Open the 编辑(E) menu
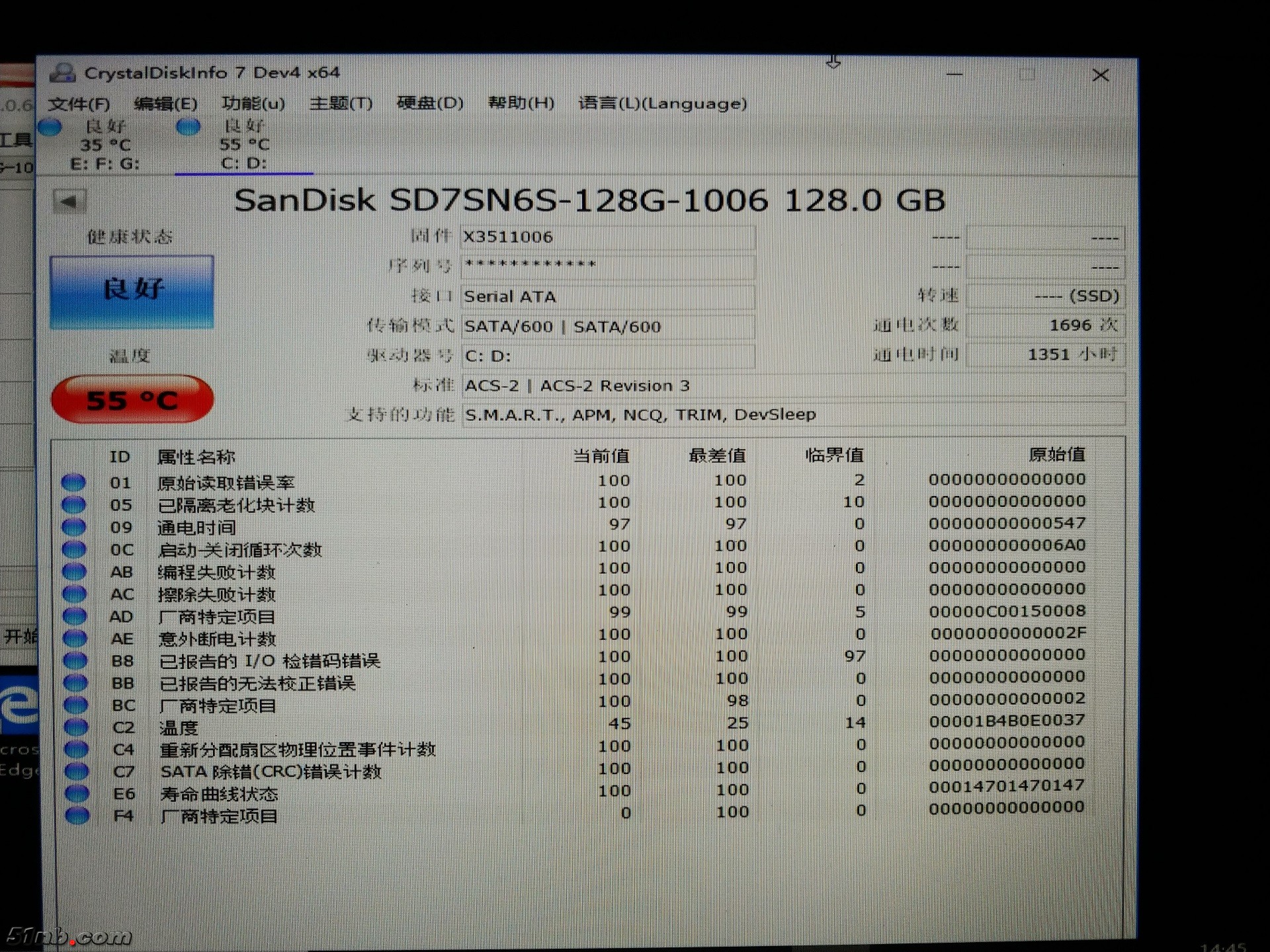Screen dimensions: 1270x952 click(165, 104)
